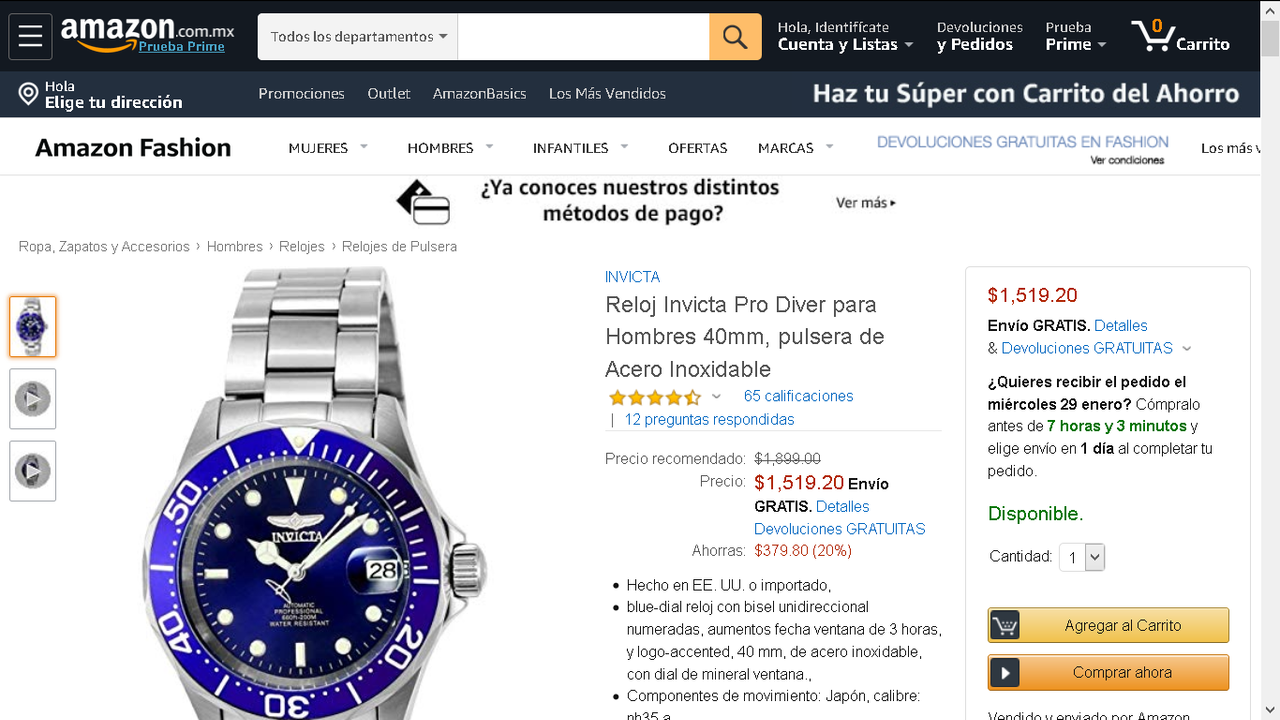The image size is (1280, 720).
Task: Click the Agregar al Carrito button
Action: coord(1108,625)
